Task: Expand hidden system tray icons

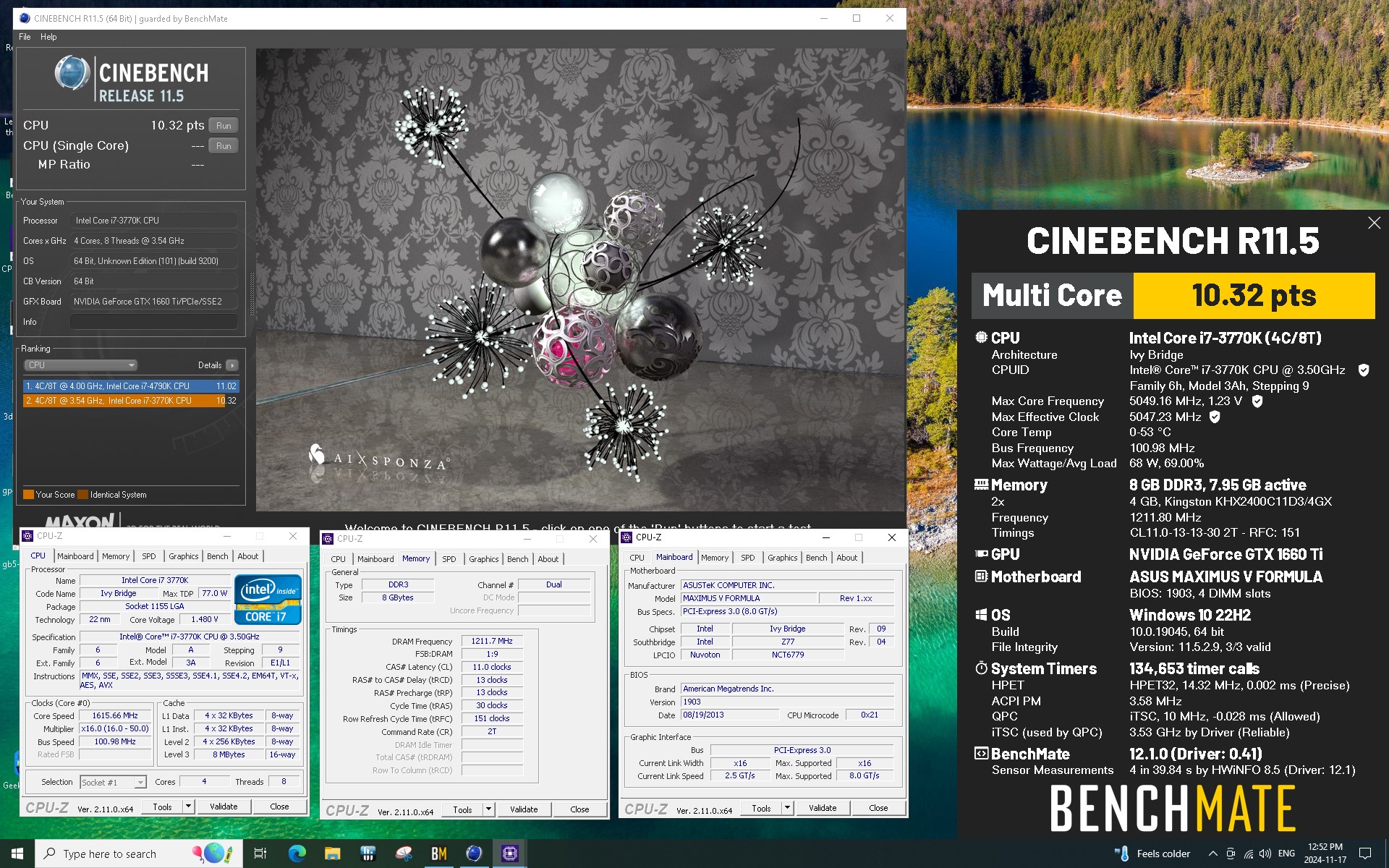Action: coord(1213,854)
